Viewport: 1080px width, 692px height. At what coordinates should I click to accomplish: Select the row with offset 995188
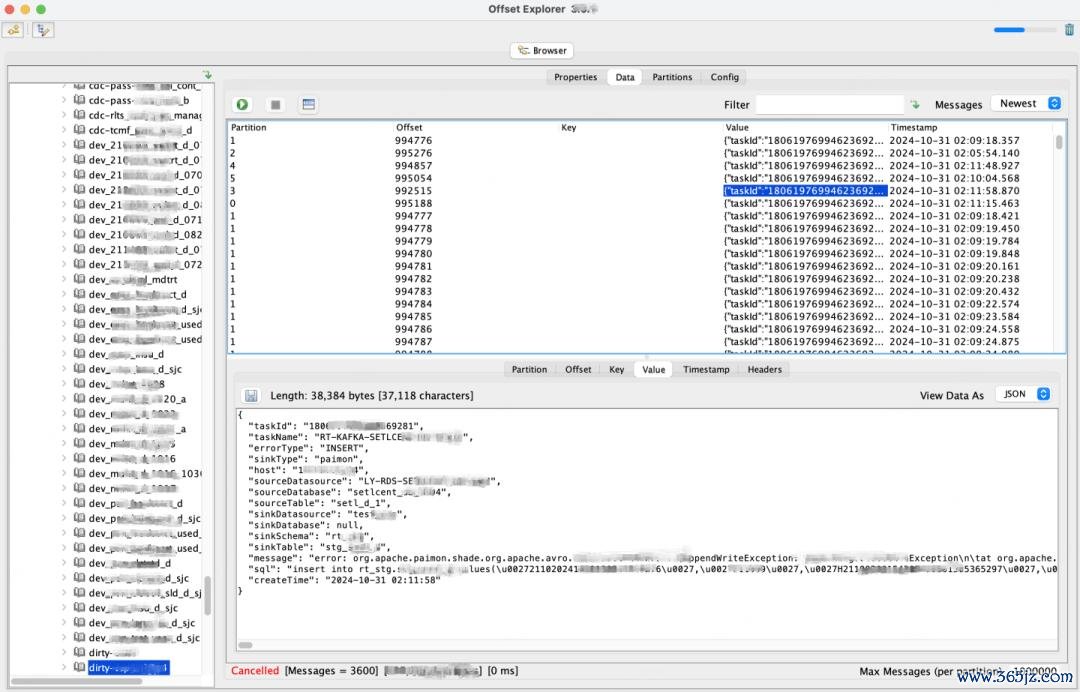641,203
